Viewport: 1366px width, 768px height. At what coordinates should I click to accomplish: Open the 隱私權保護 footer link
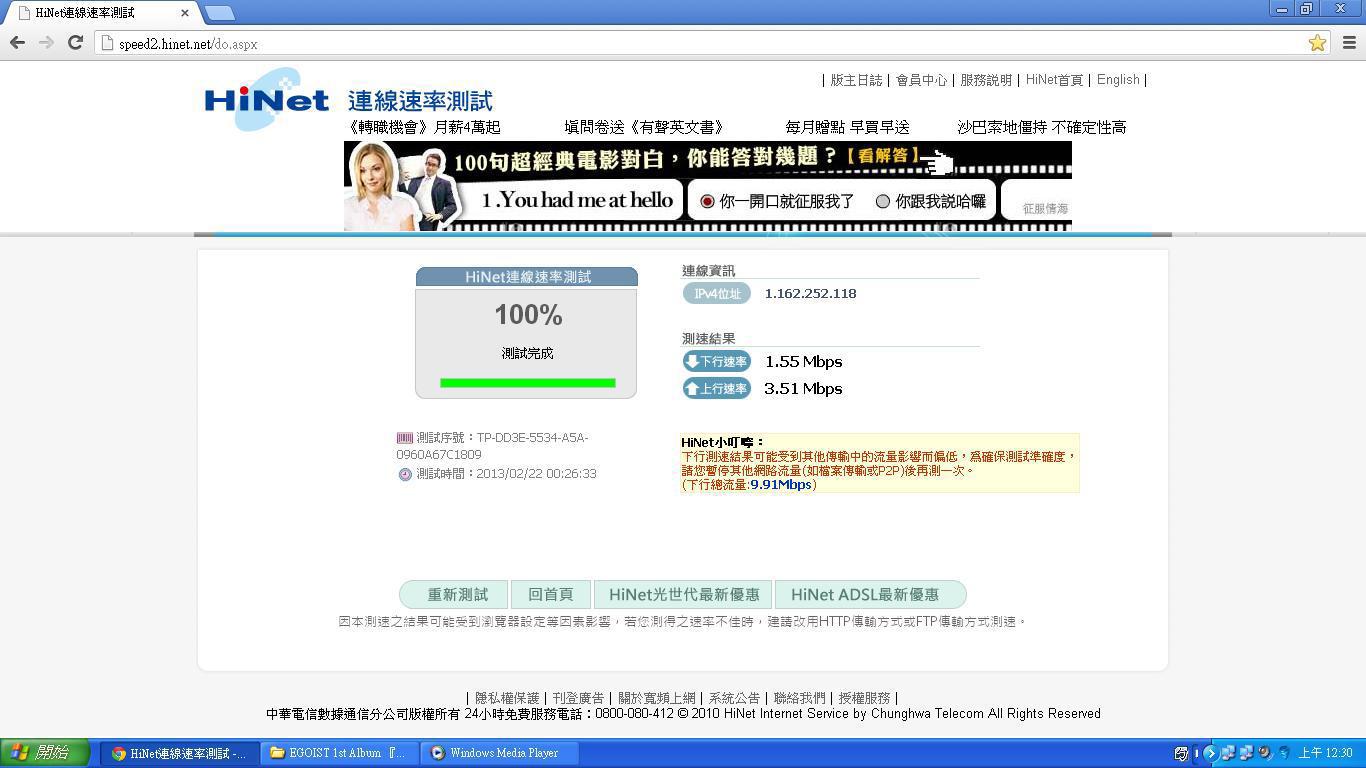(507, 698)
